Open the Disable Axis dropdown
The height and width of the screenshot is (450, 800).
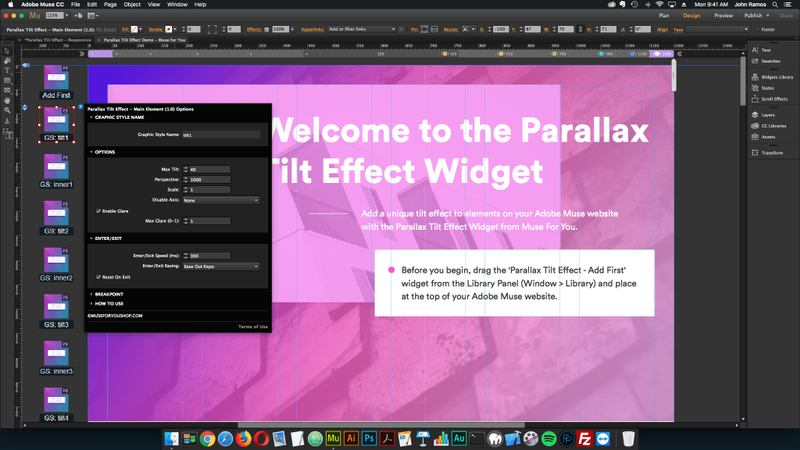click(220, 200)
